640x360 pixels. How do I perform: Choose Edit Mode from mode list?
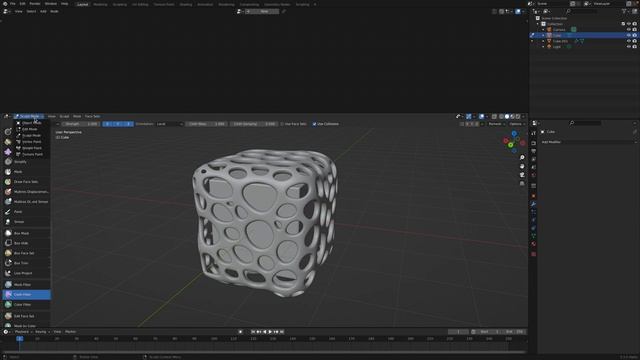coord(32,129)
